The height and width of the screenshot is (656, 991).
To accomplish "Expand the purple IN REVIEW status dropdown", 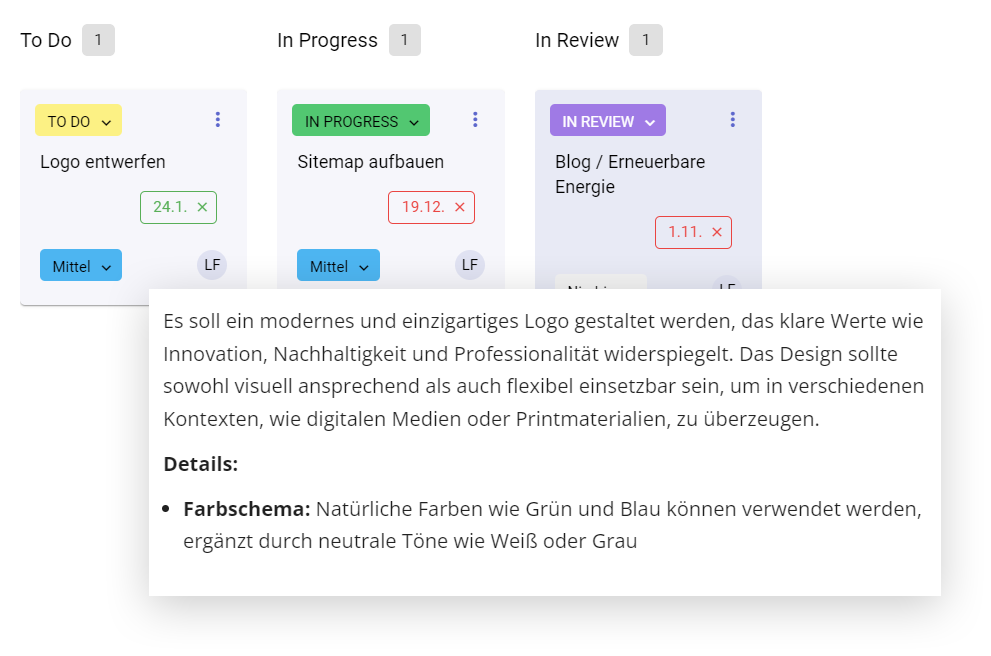I will (608, 121).
